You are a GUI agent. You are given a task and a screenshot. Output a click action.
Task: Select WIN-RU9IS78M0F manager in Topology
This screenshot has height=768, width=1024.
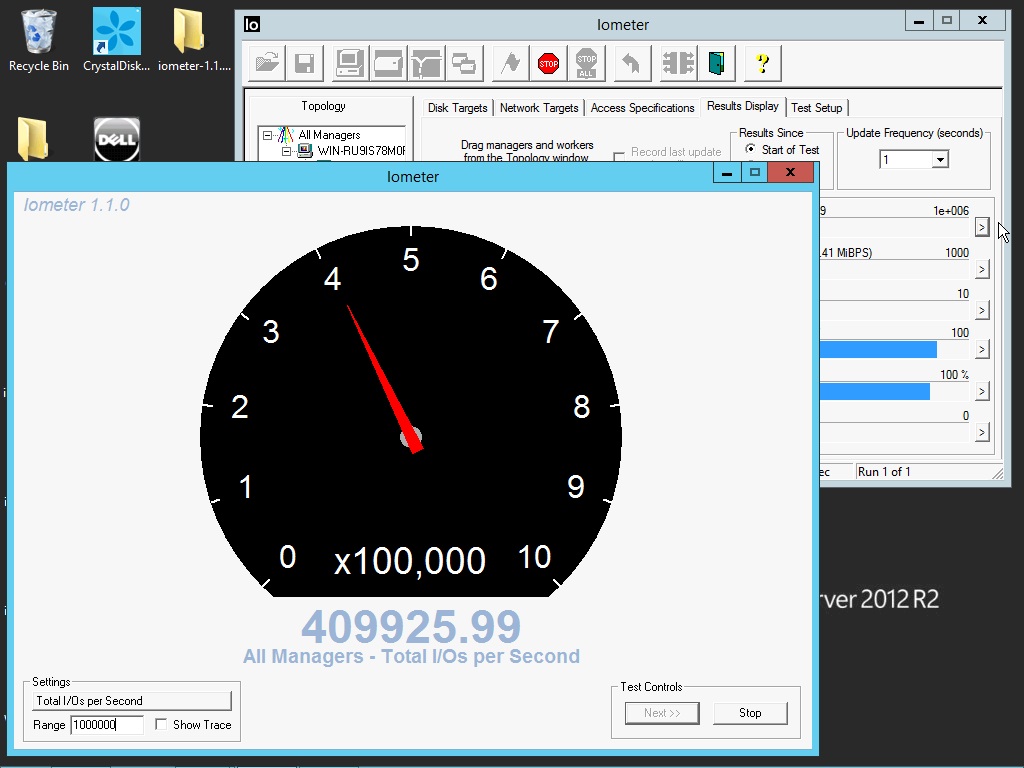360,151
